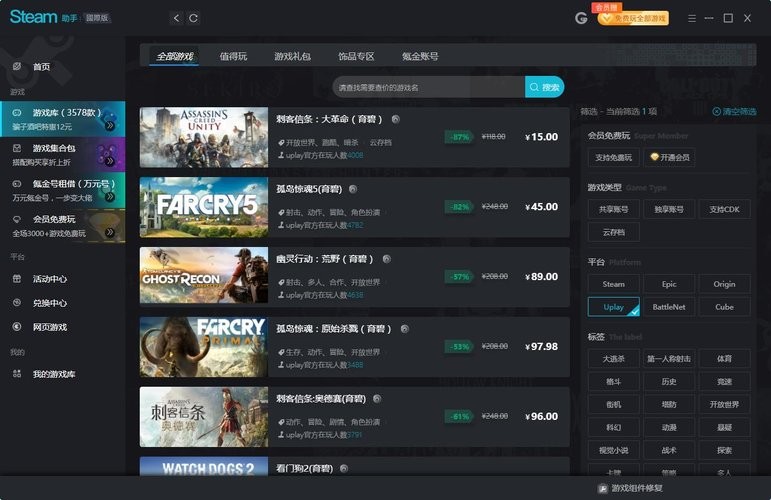The height and width of the screenshot is (500, 771).
Task: Click the 兑换中心 icon in the sidebar
Action: 17,303
